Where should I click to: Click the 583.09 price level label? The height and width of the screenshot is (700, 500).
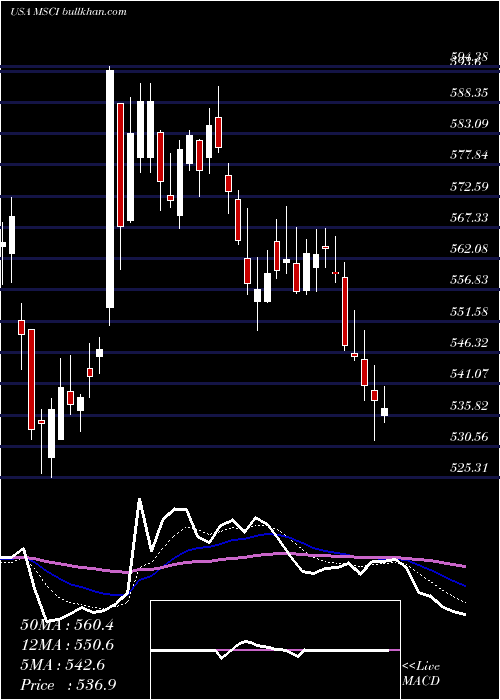point(469,123)
